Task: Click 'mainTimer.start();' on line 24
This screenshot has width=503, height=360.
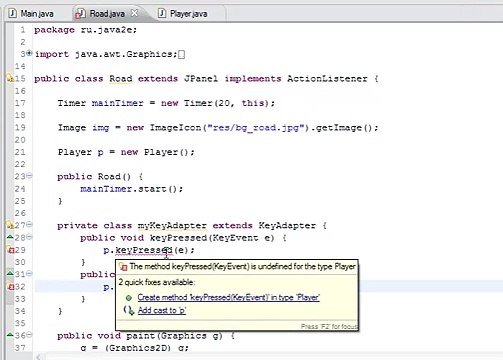Action: click(x=131, y=189)
